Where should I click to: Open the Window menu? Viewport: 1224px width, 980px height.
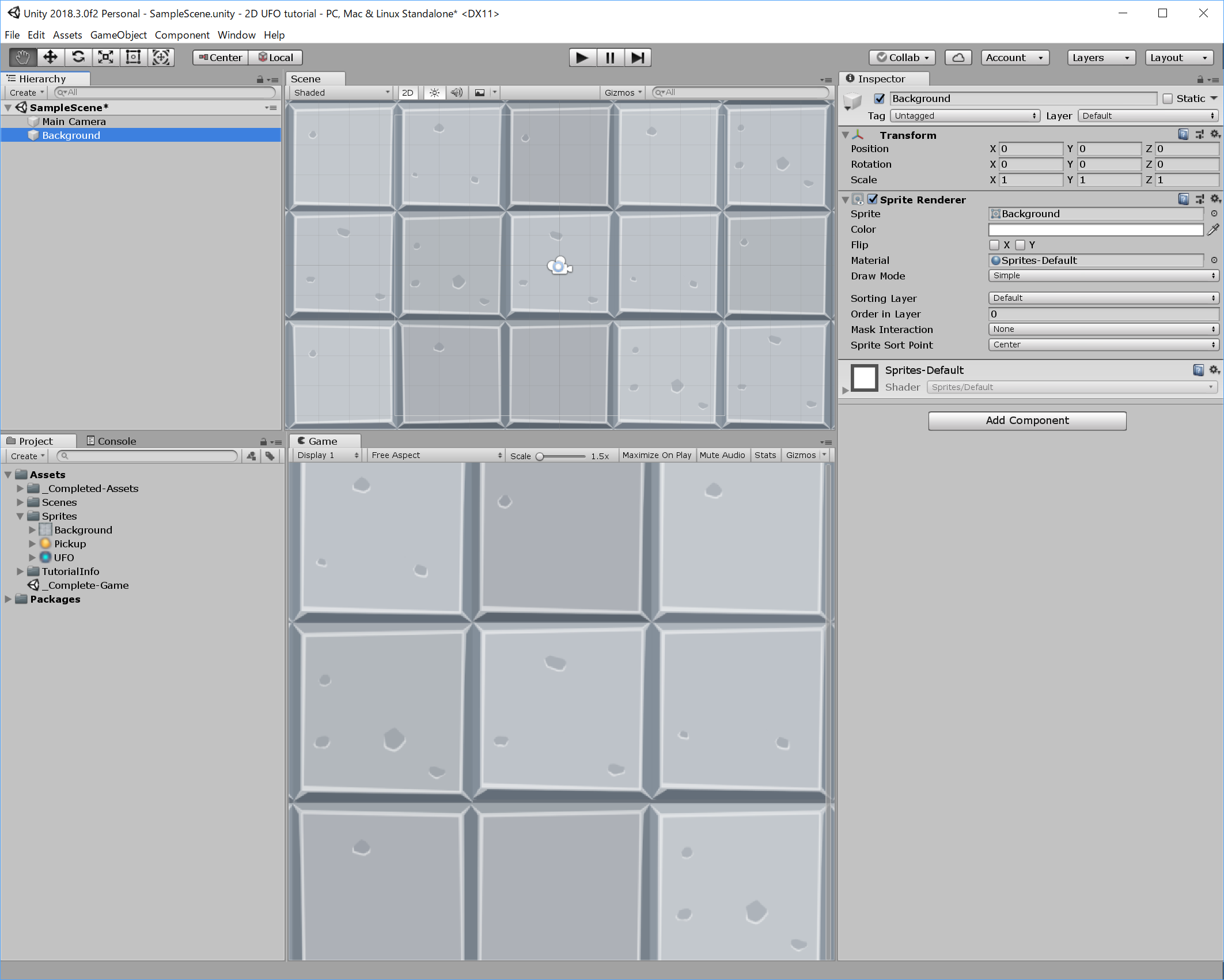click(x=236, y=35)
